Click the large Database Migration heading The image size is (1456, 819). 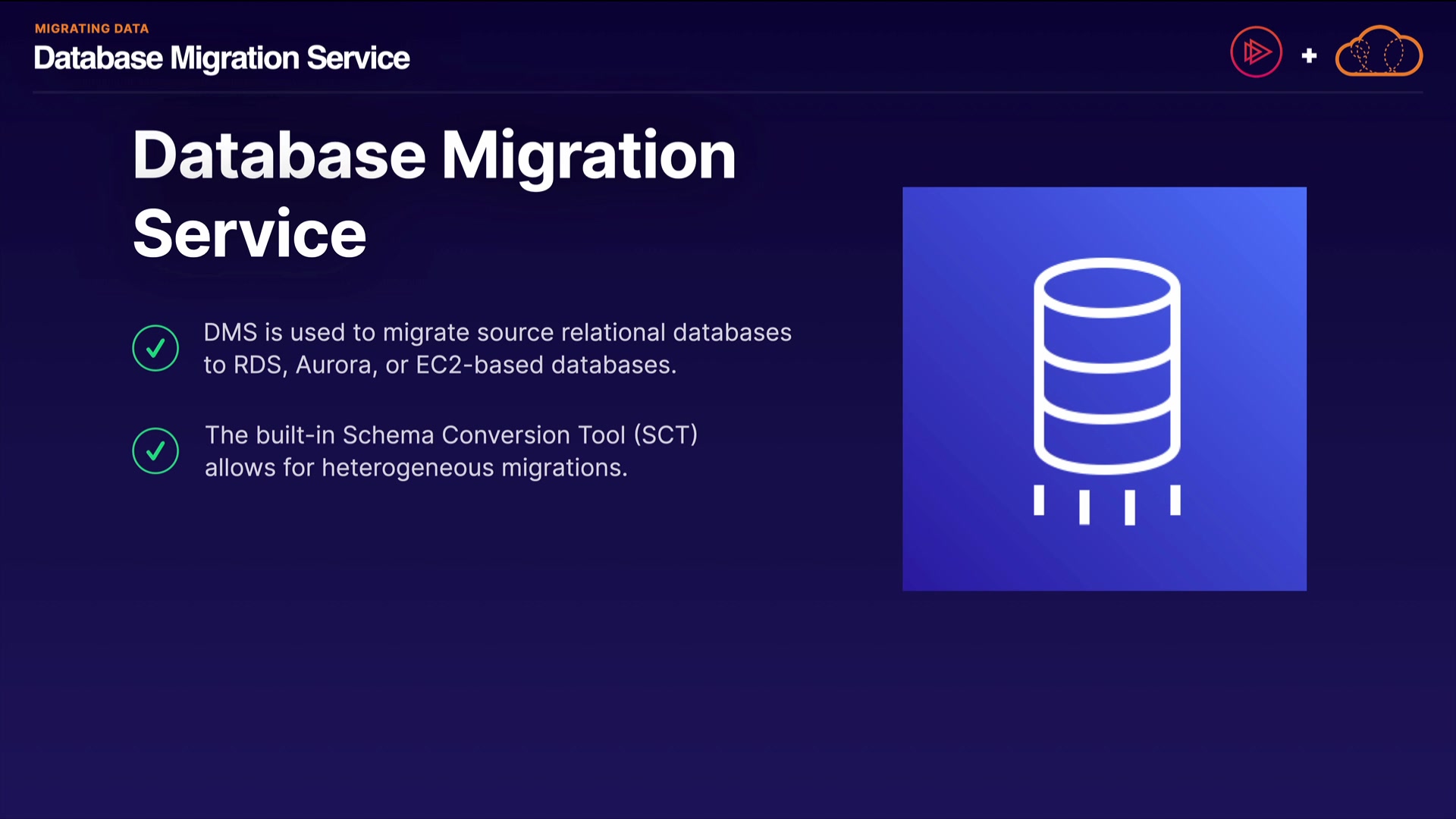click(x=434, y=155)
